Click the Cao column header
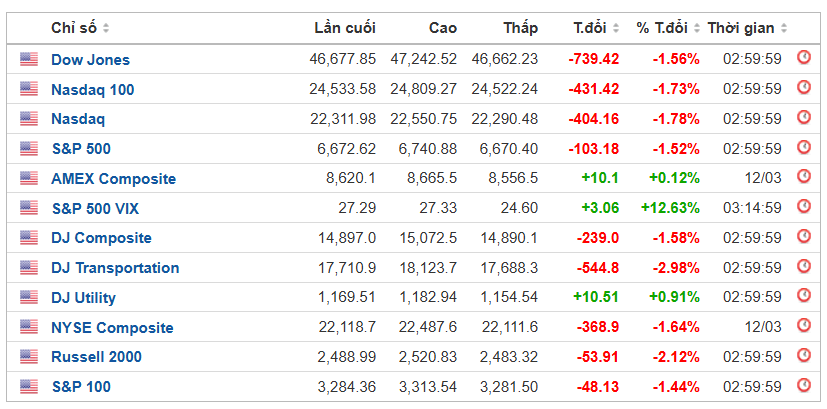This screenshot has height=409, width=827. [442, 28]
